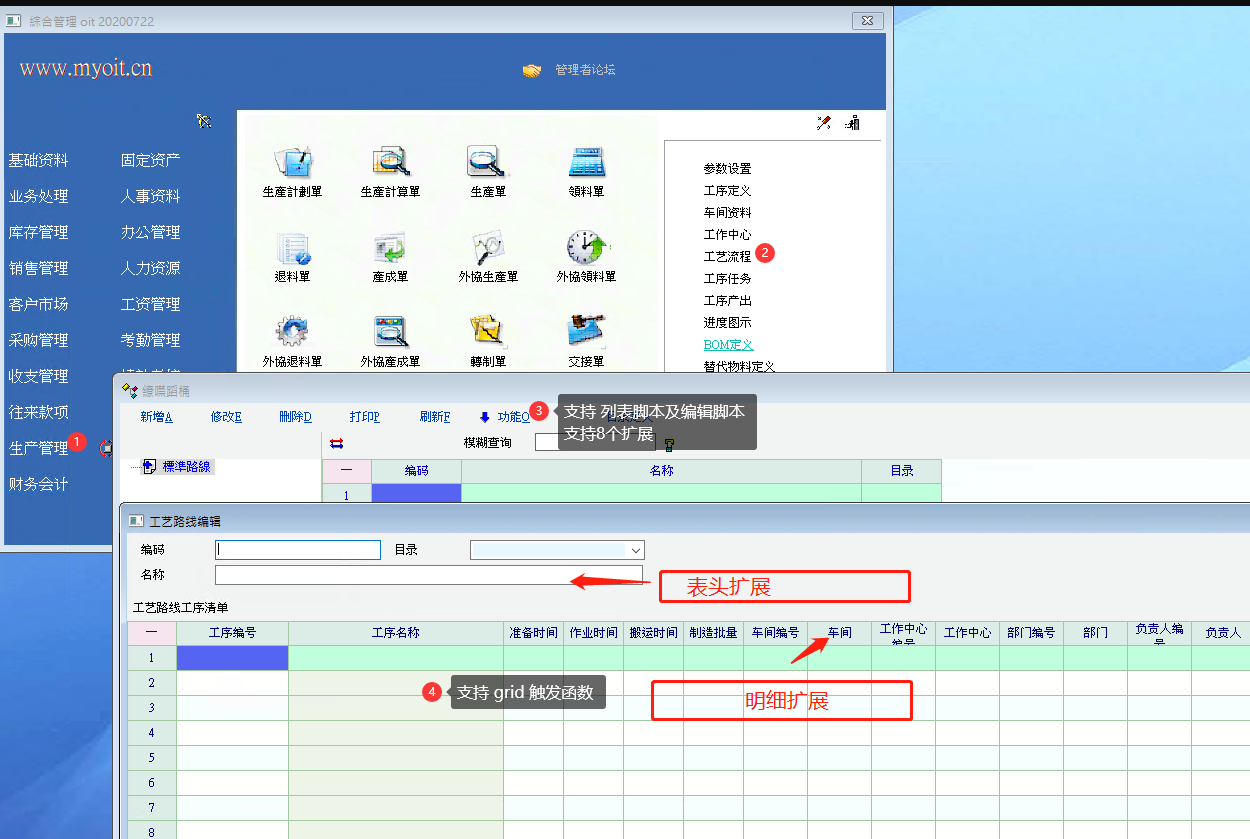Image resolution: width=1250 pixels, height=839 pixels.
Task: Click 修改E in the toolbar
Action: pyautogui.click(x=226, y=417)
